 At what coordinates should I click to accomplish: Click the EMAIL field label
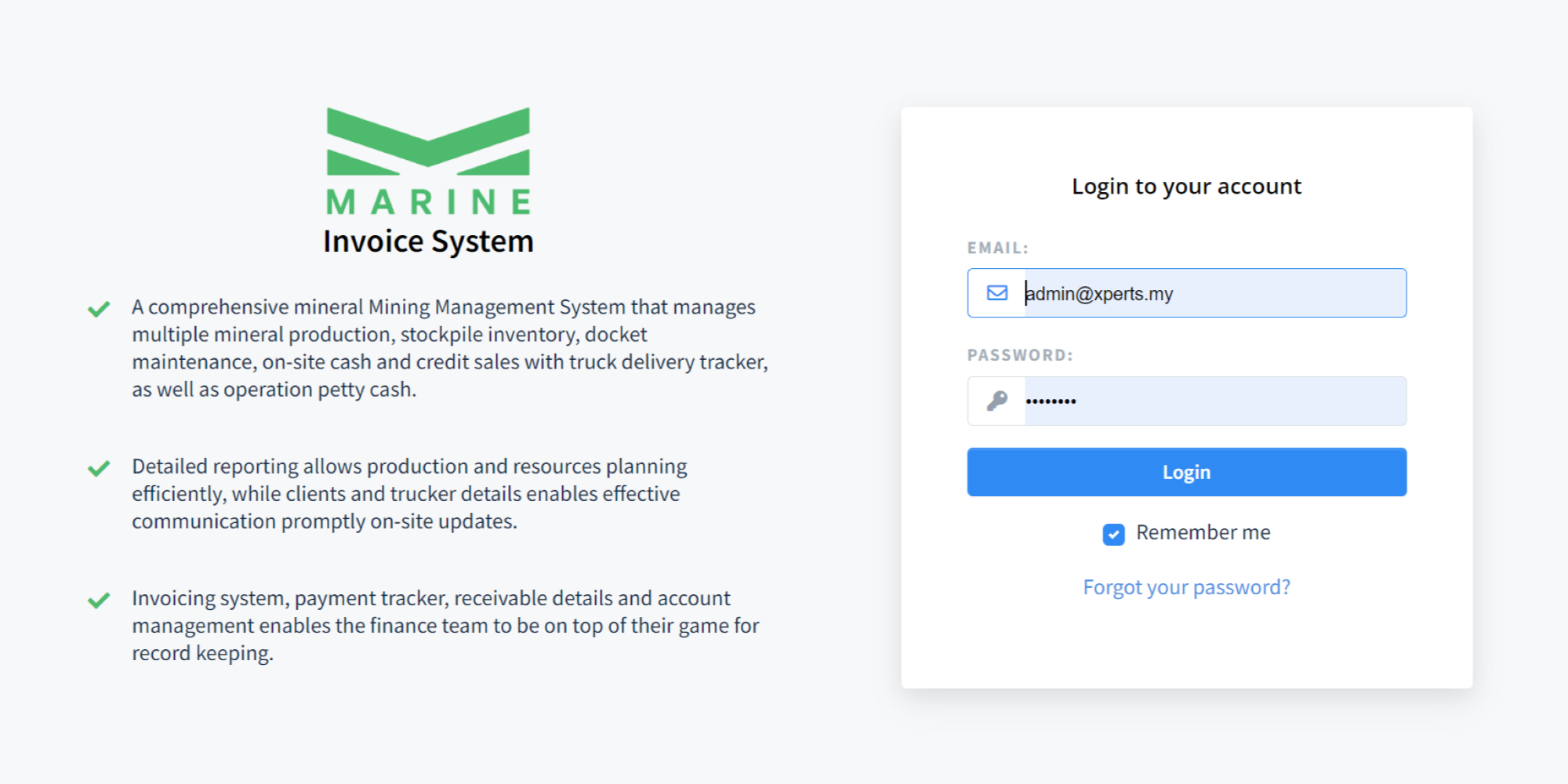(x=997, y=248)
